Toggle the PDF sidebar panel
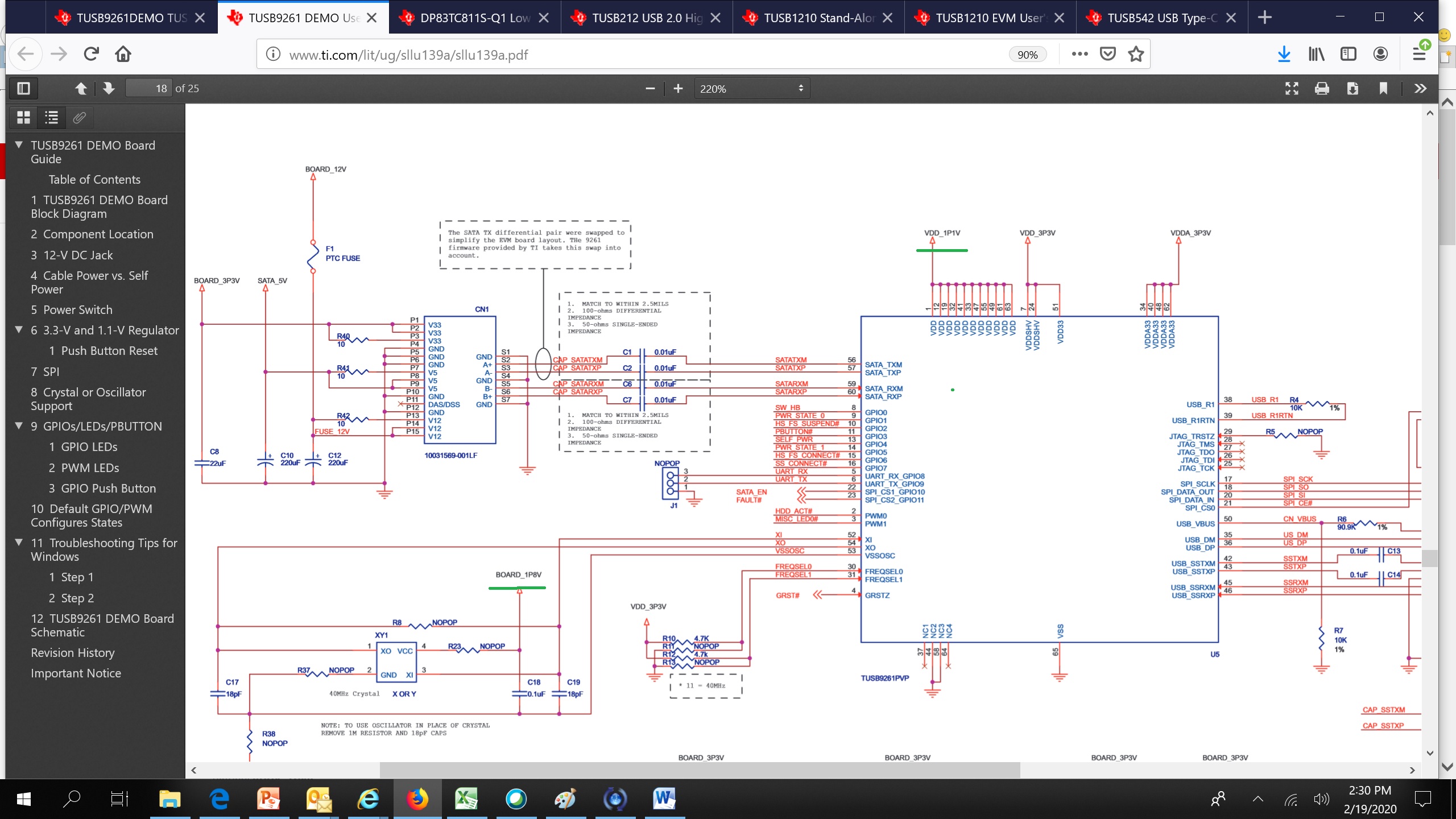1456x819 pixels. tap(23, 88)
